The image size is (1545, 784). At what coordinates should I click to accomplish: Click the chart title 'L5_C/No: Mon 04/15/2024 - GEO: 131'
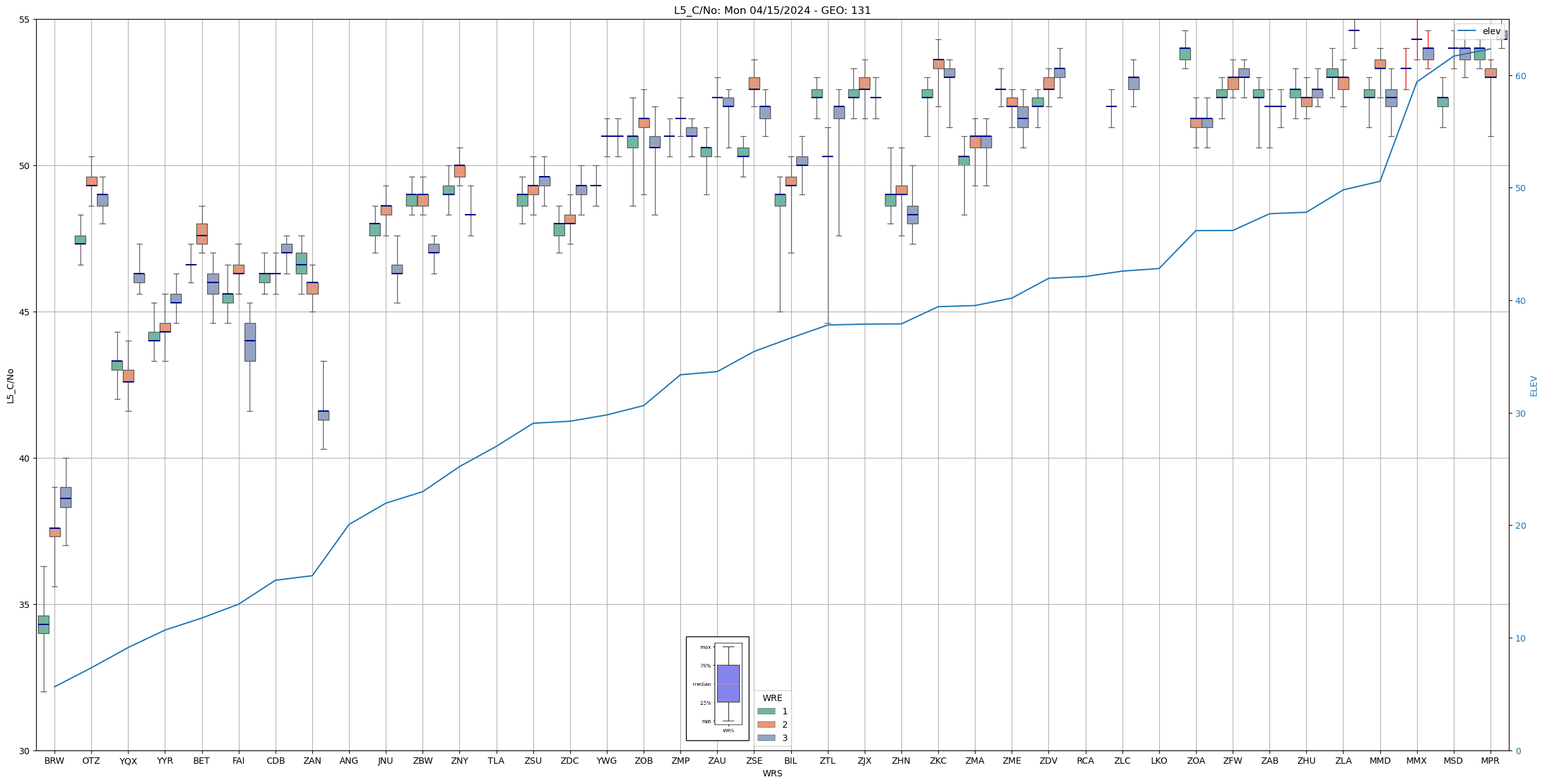[x=772, y=11]
